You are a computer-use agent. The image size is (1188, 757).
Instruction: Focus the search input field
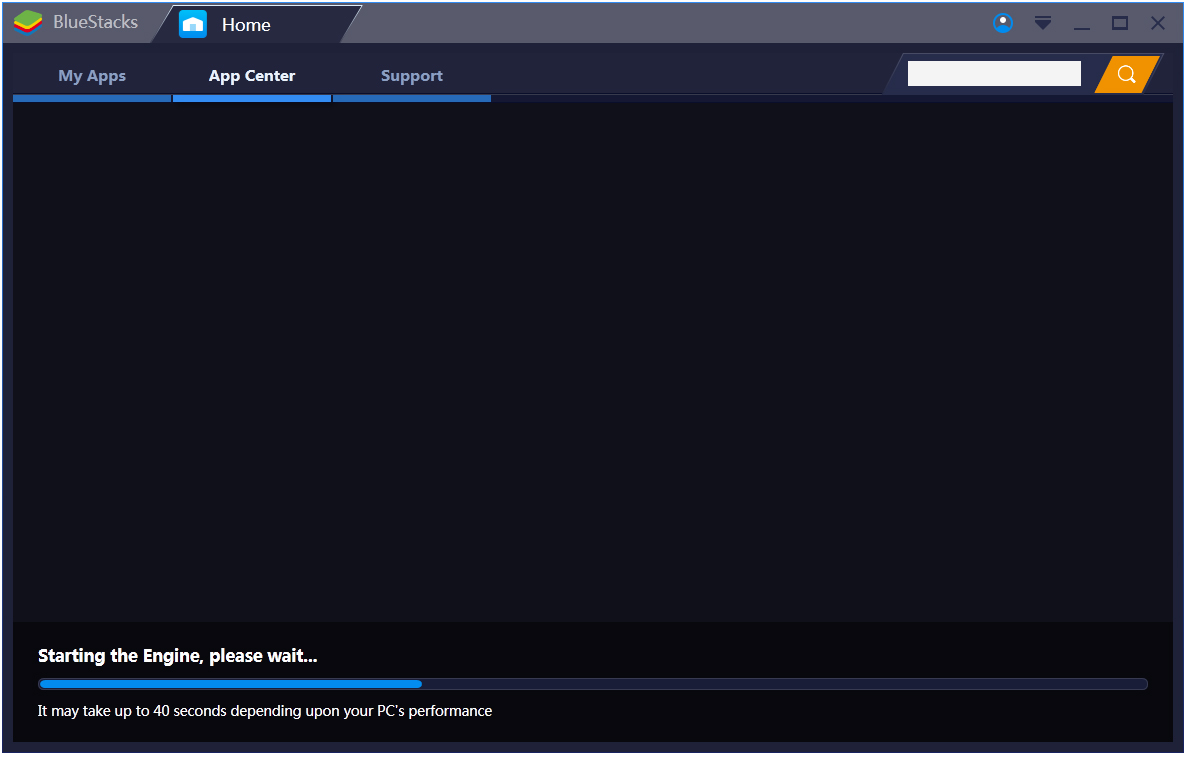click(x=994, y=73)
